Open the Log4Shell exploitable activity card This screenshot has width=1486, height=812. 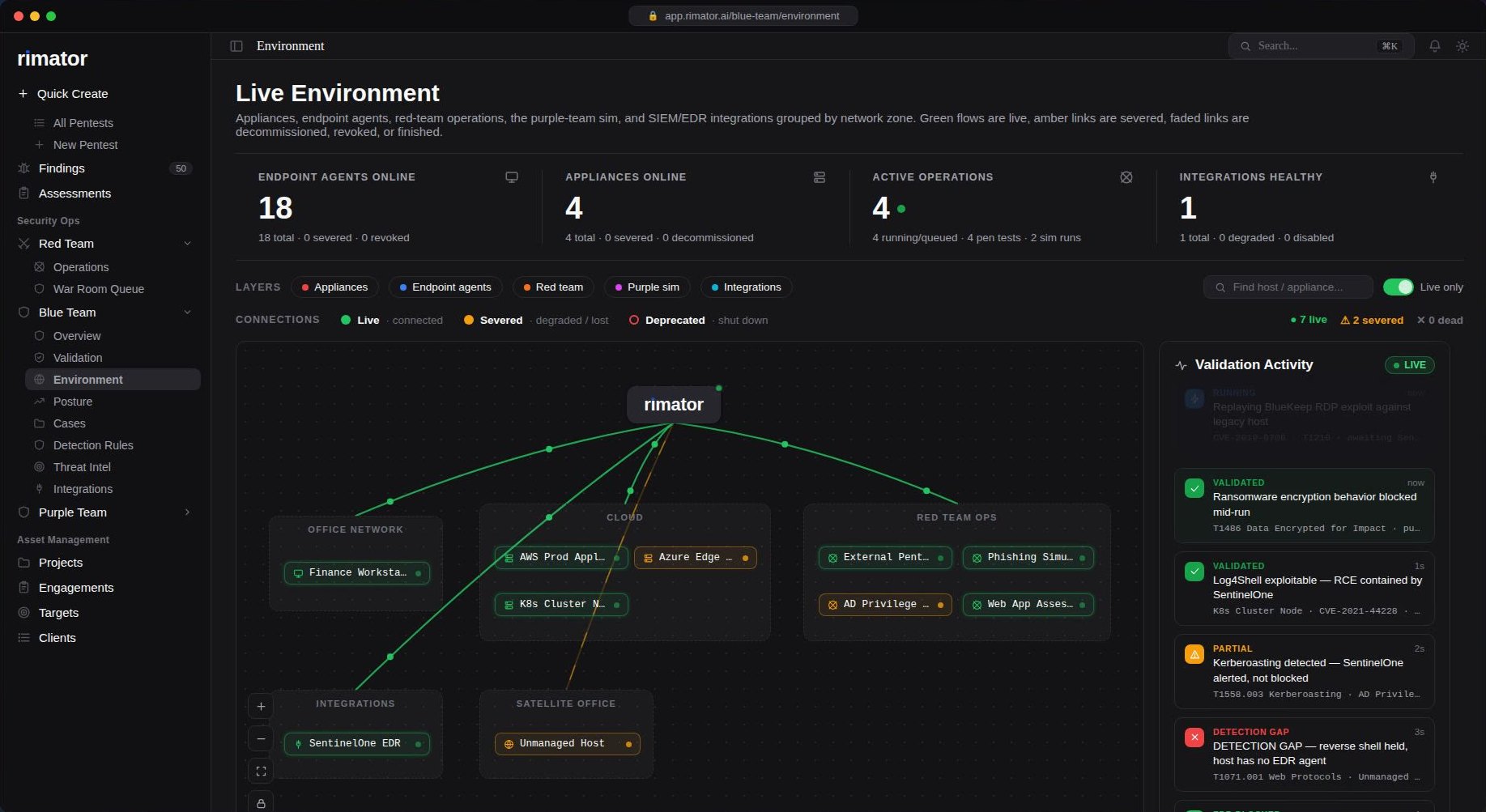click(x=1305, y=589)
